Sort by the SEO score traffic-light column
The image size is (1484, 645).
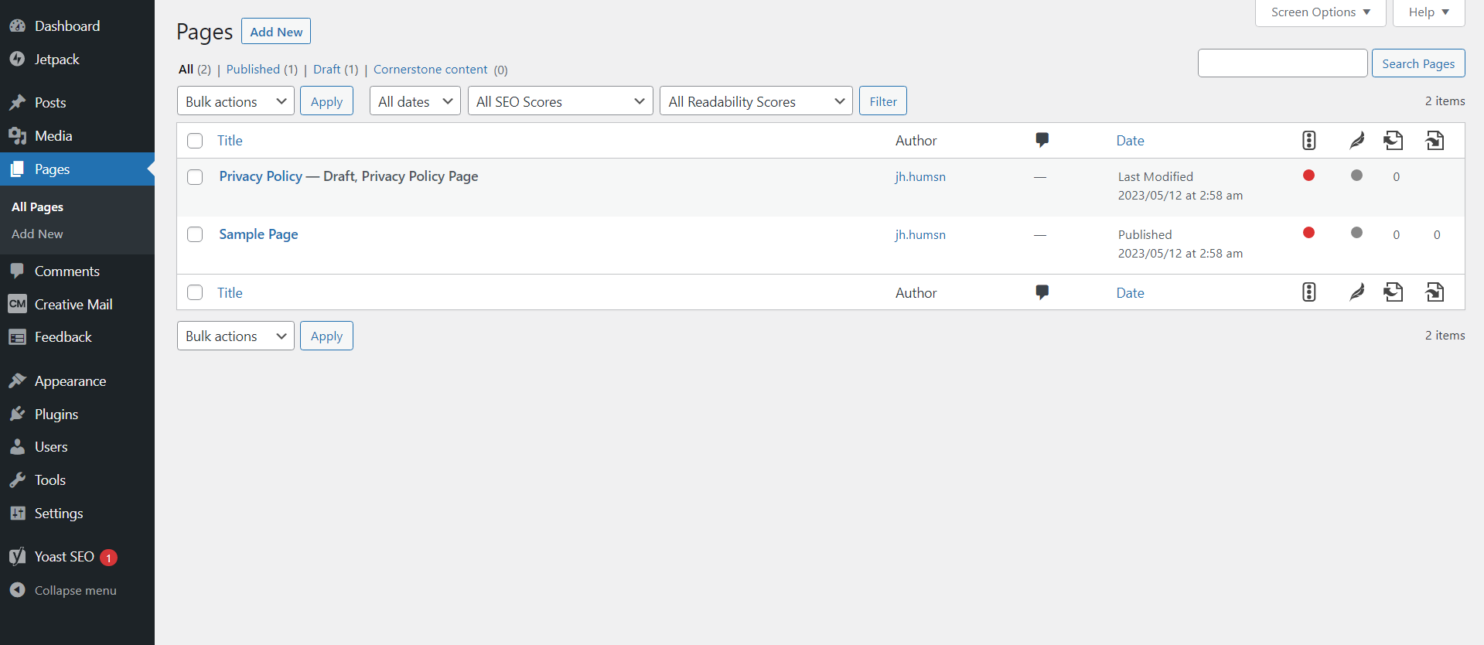1308,140
